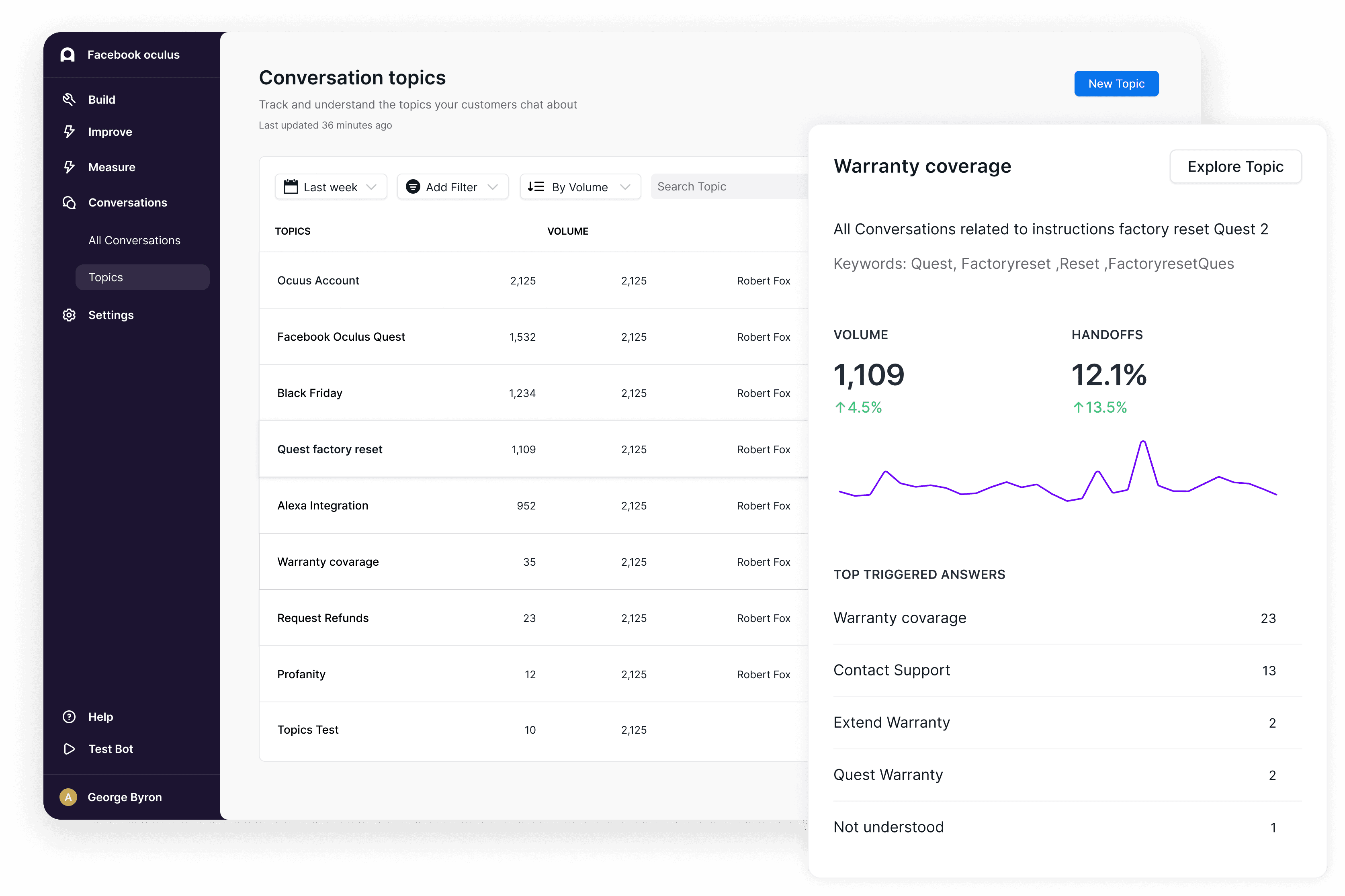
Task: Click the Conversations chat bubble icon
Action: pos(69,202)
